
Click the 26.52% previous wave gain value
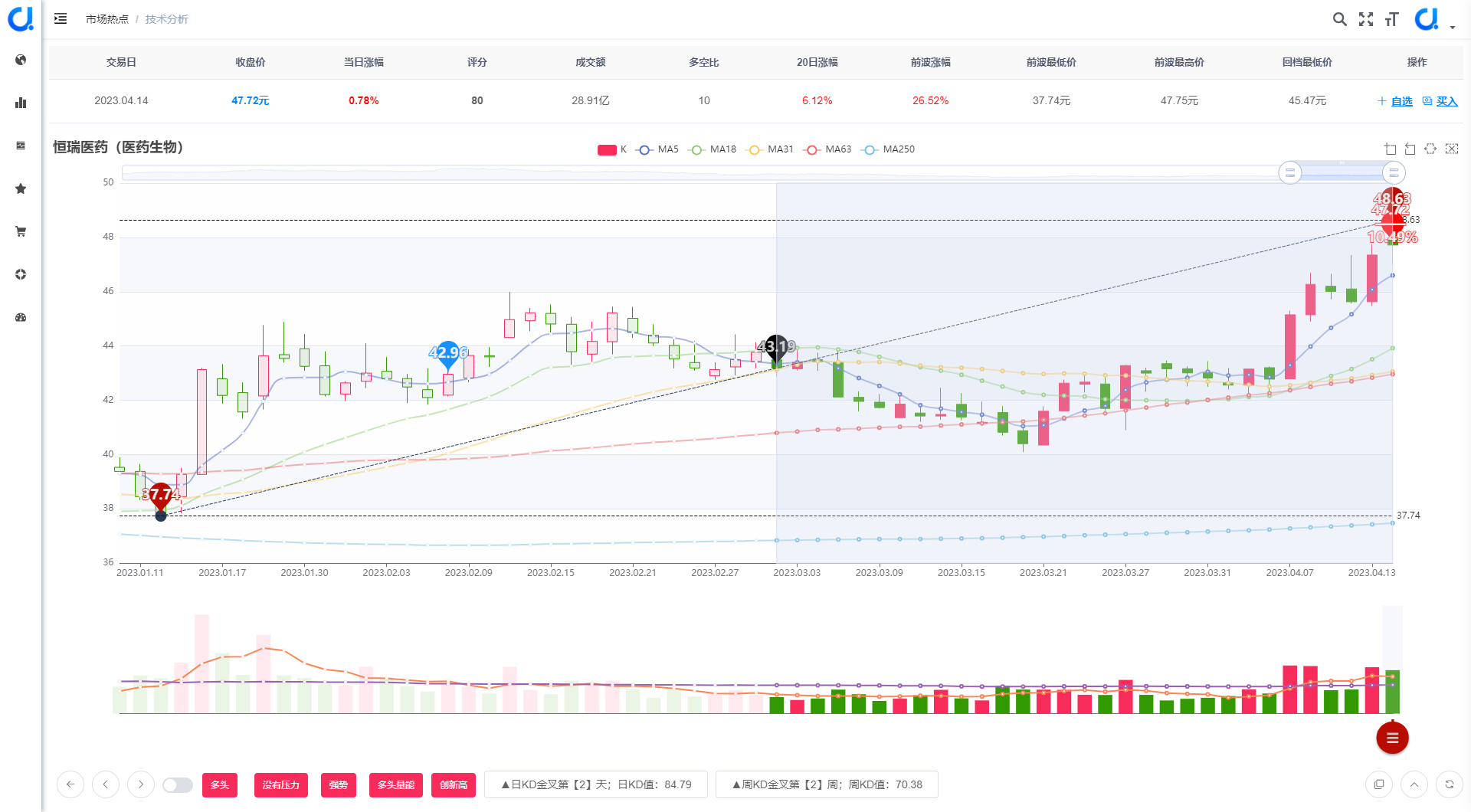(x=931, y=100)
